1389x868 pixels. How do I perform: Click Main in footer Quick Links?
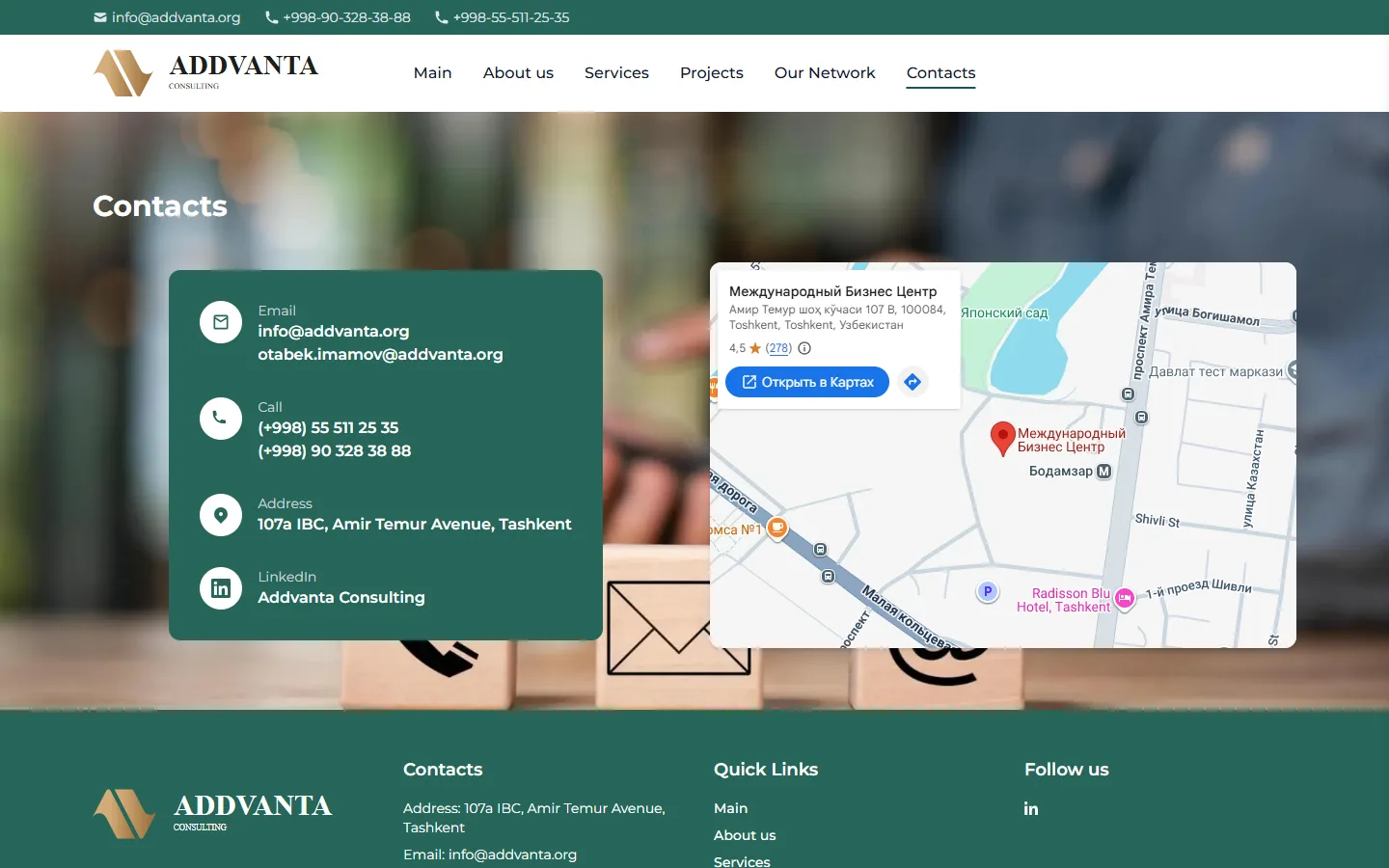pos(731,808)
